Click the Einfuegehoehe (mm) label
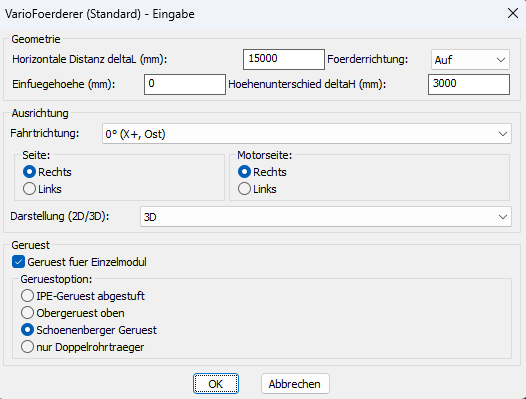Screen dimensions: 526x399 point(64,84)
